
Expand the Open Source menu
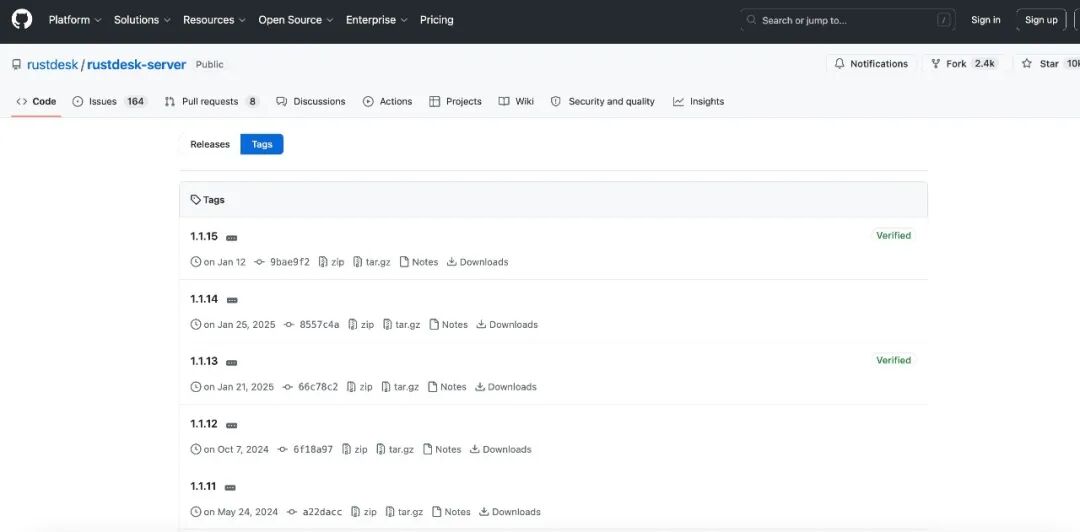[x=295, y=20]
